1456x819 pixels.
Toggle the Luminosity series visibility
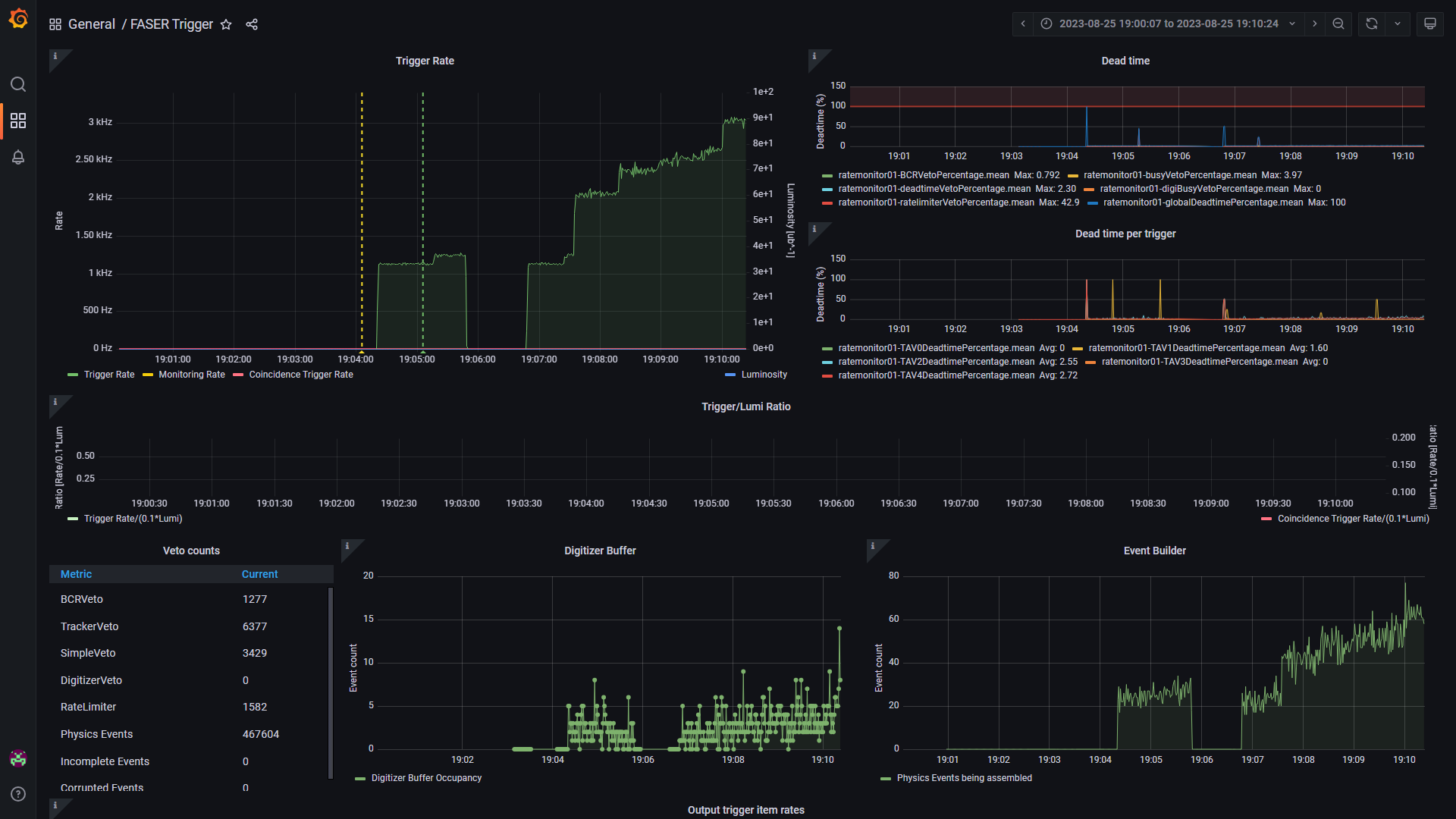point(761,374)
